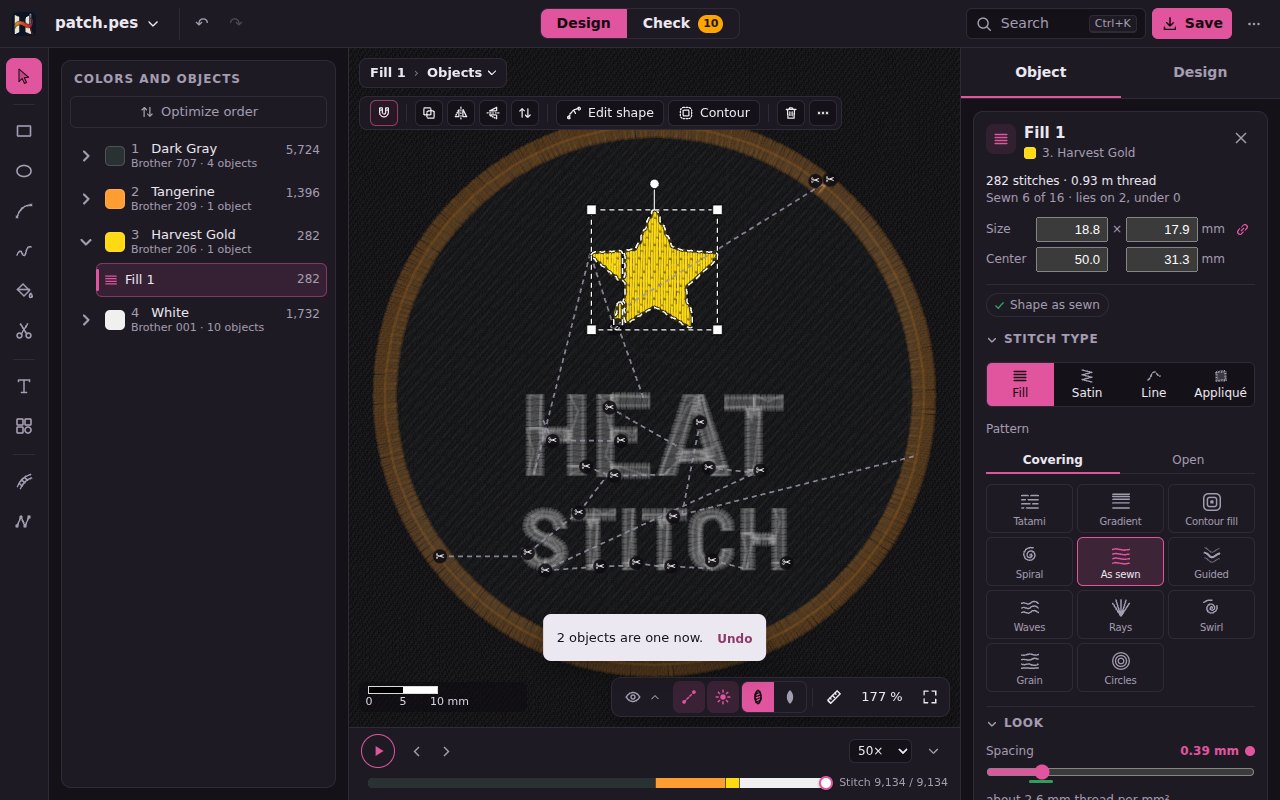
Task: Open the Design tab in right panel
Action: pyautogui.click(x=1200, y=72)
